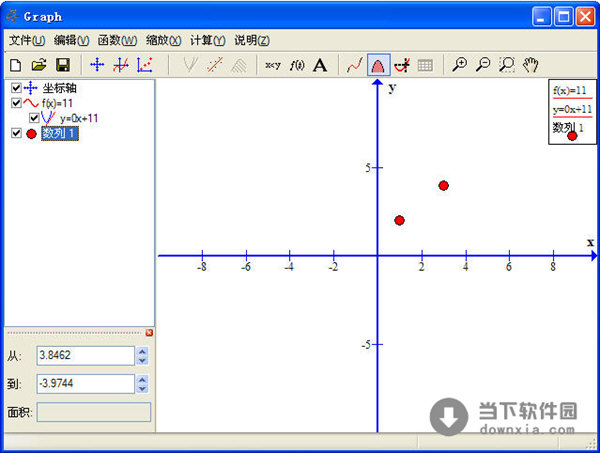600x453 pixels.
Task: Decrease the 到 value with down arrow
Action: coord(142,389)
